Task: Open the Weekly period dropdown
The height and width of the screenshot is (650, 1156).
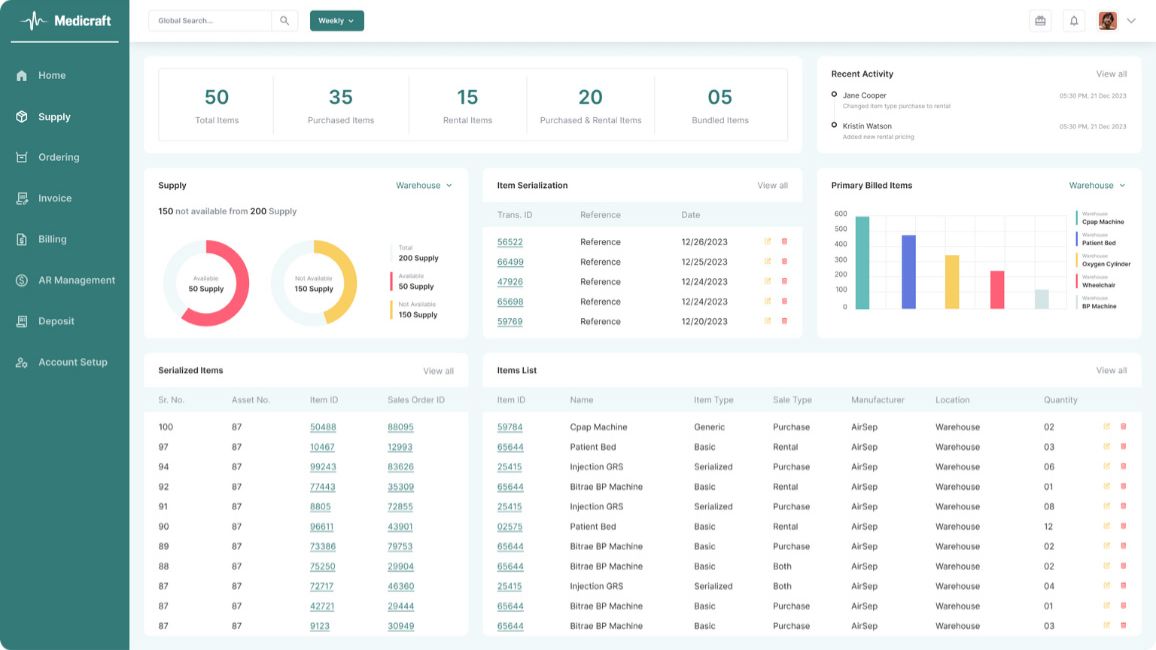Action: (336, 21)
